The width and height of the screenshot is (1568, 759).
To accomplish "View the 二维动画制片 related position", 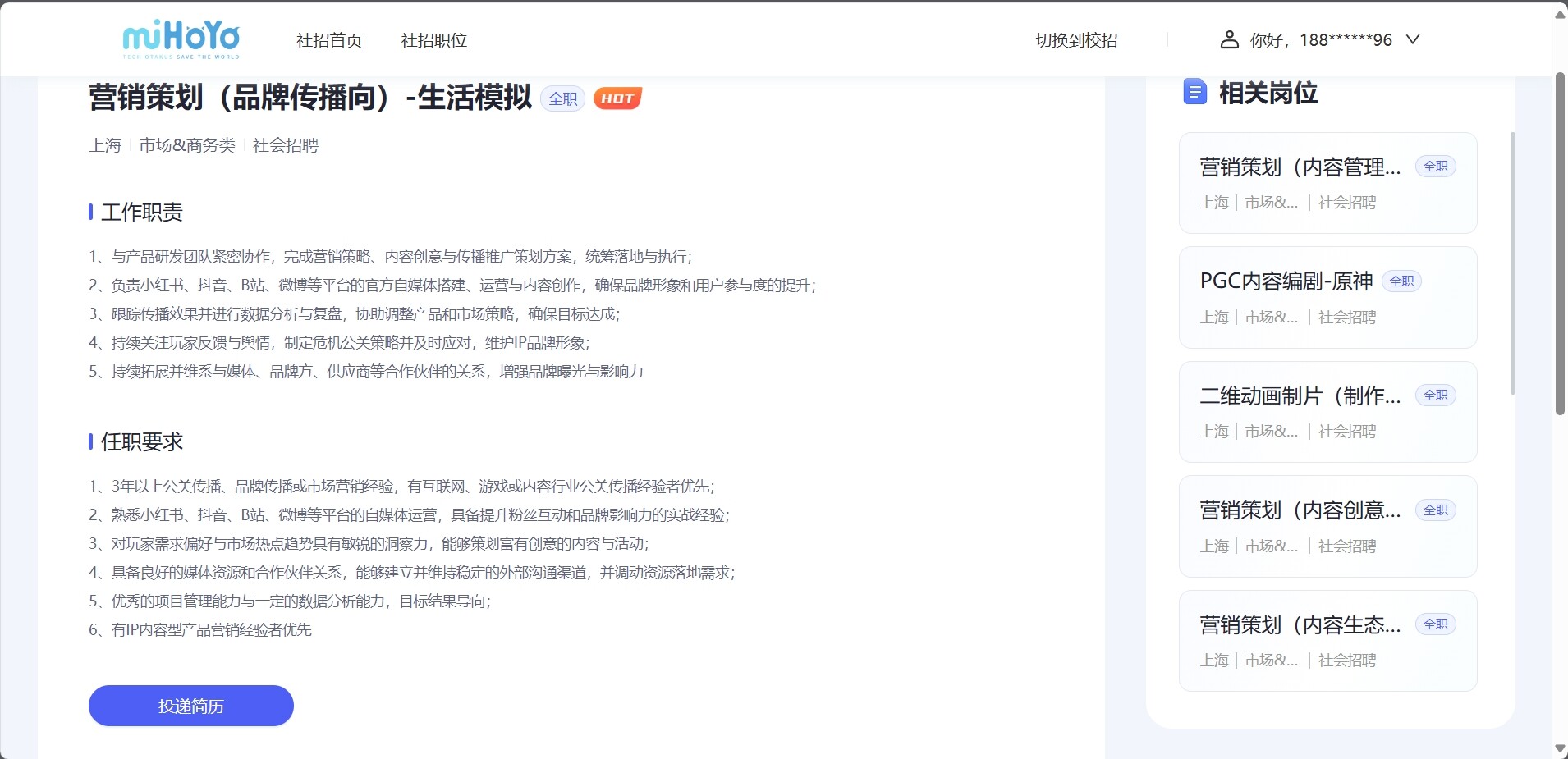I will (x=1300, y=396).
